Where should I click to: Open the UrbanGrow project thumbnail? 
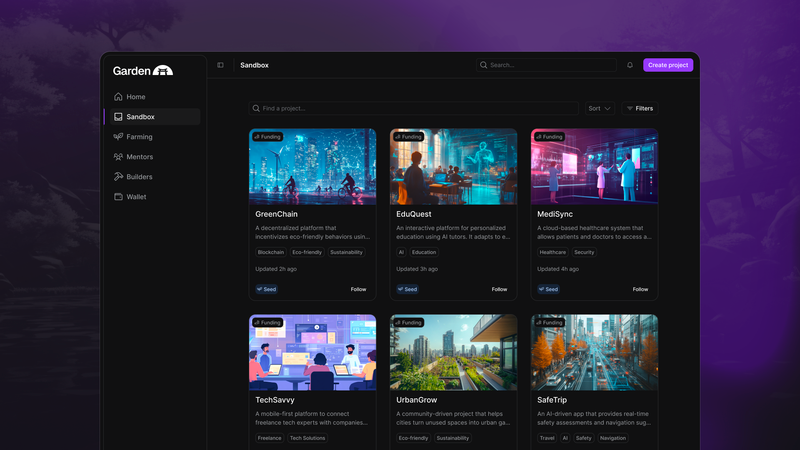click(x=453, y=352)
